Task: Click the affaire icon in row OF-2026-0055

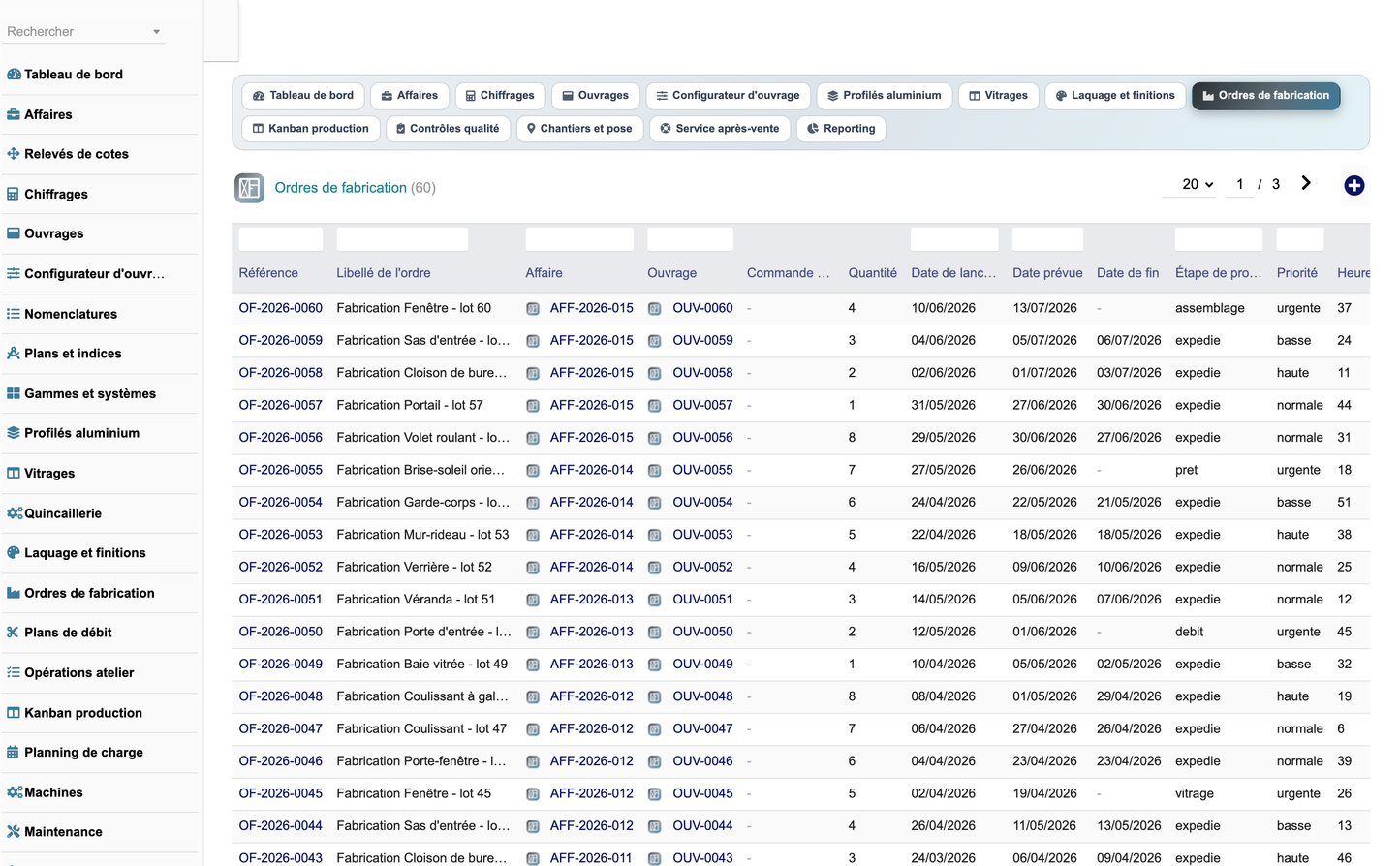Action: 533,471
